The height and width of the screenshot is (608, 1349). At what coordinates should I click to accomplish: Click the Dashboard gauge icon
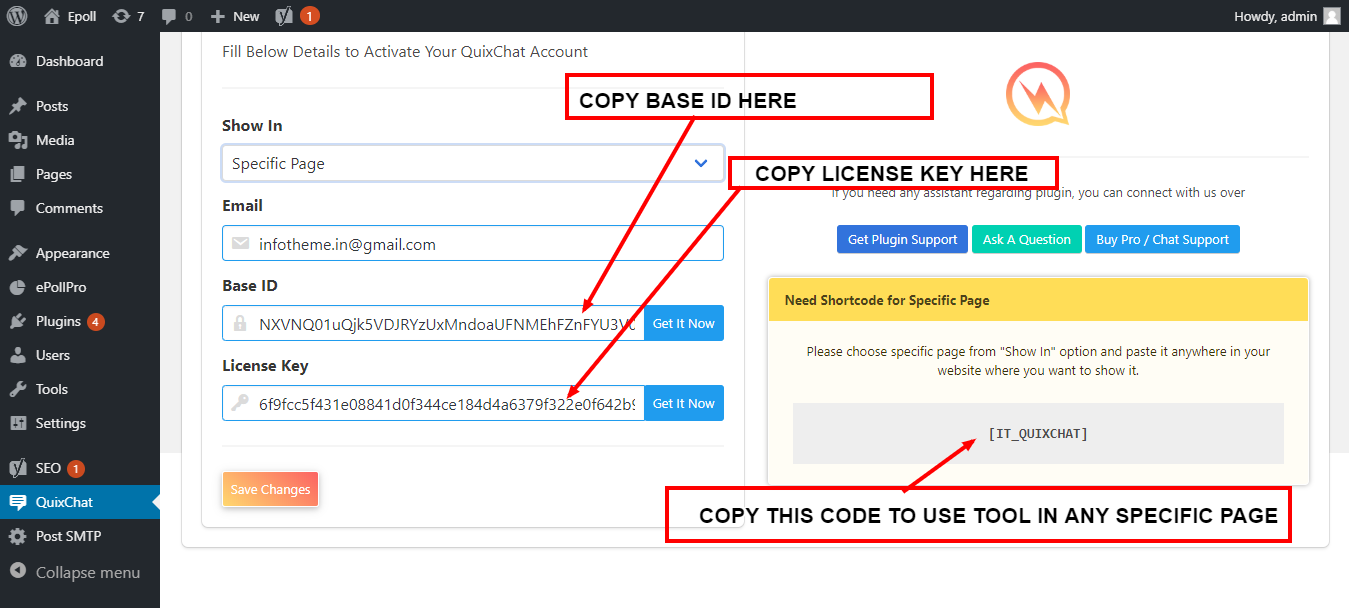[x=17, y=61]
